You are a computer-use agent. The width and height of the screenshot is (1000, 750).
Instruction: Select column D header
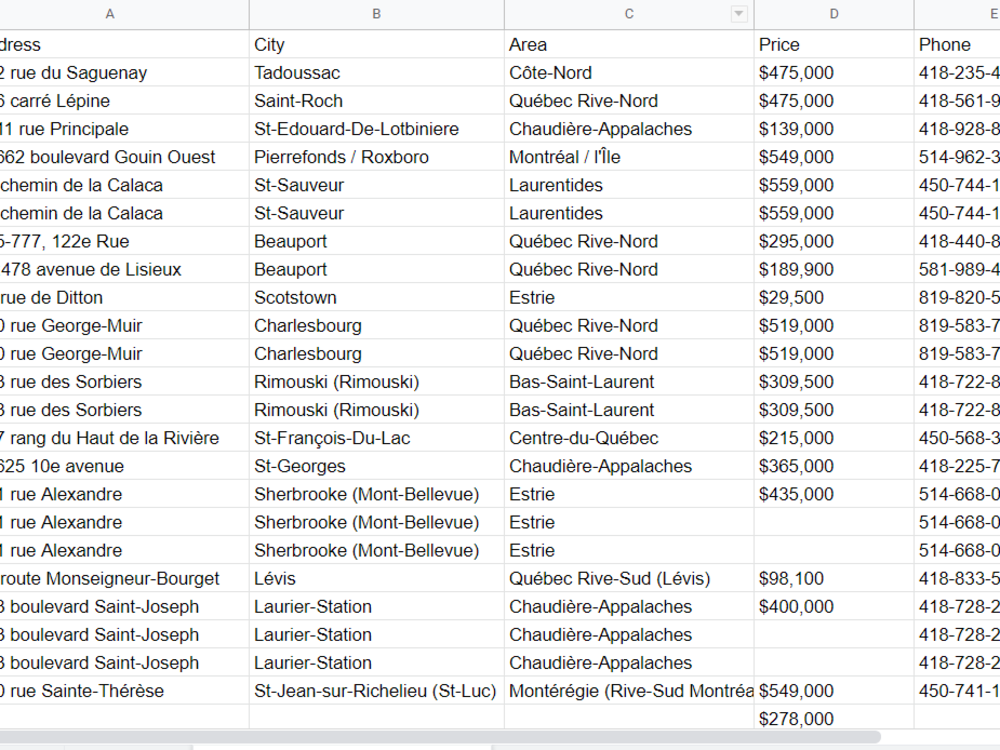(834, 14)
